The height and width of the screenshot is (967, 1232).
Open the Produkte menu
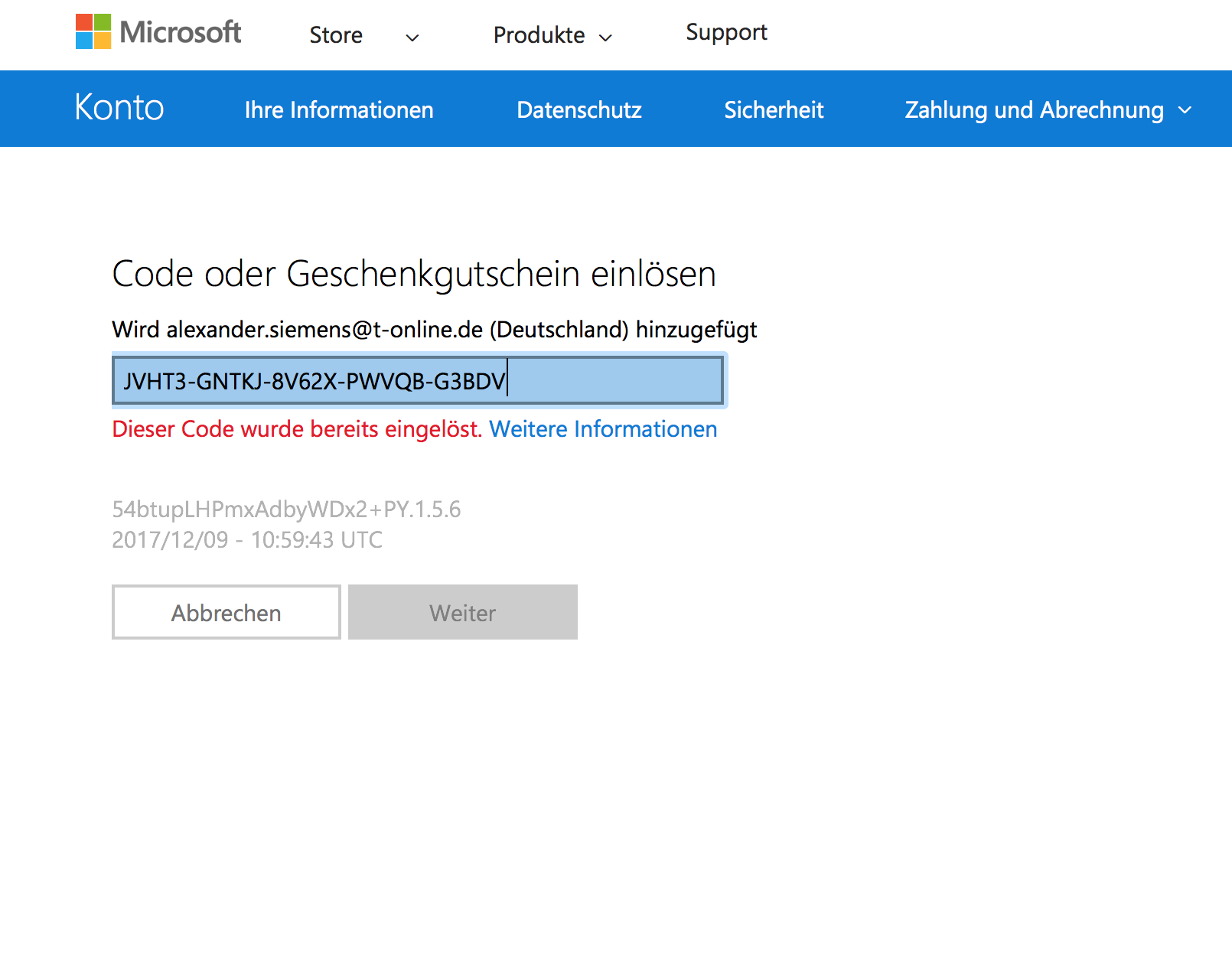(x=539, y=35)
